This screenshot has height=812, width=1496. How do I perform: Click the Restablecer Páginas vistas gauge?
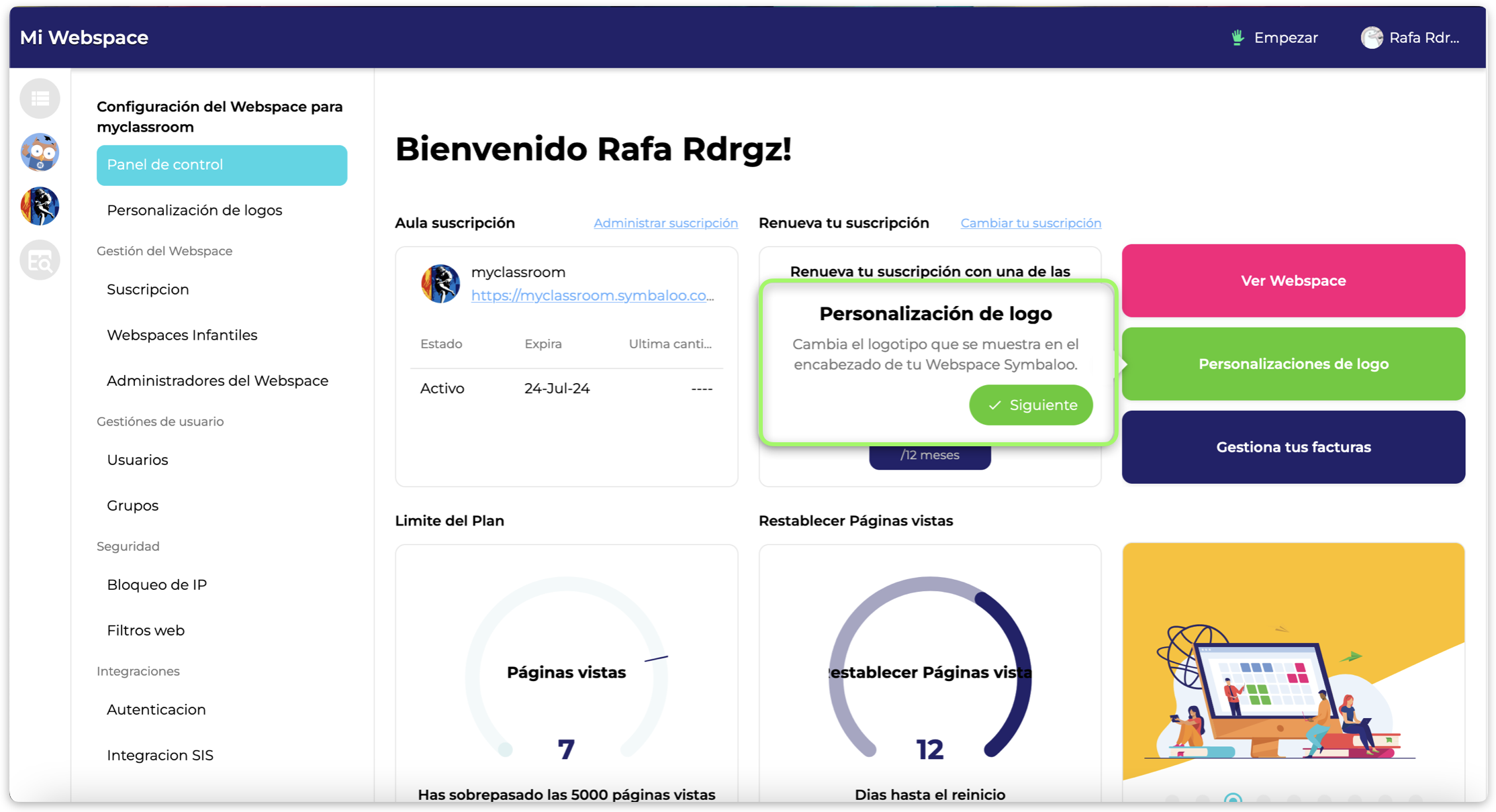[x=929, y=668]
